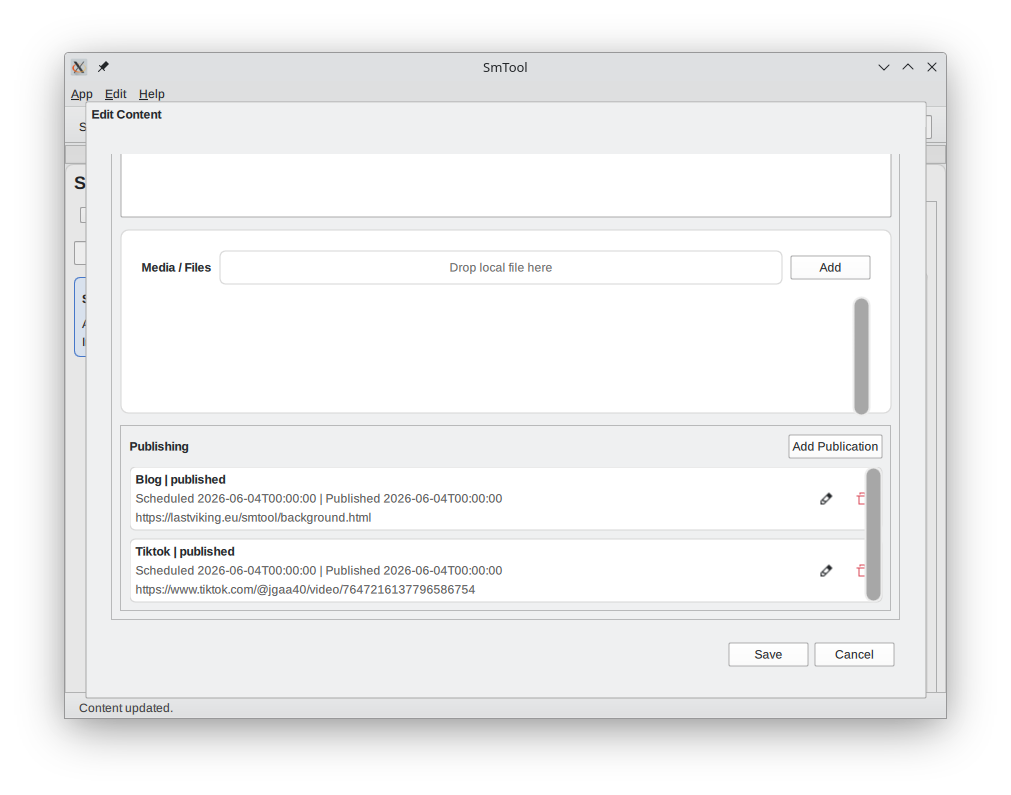Click the X11 app icon in title bar
This screenshot has height=795, width=1011.
pos(79,67)
